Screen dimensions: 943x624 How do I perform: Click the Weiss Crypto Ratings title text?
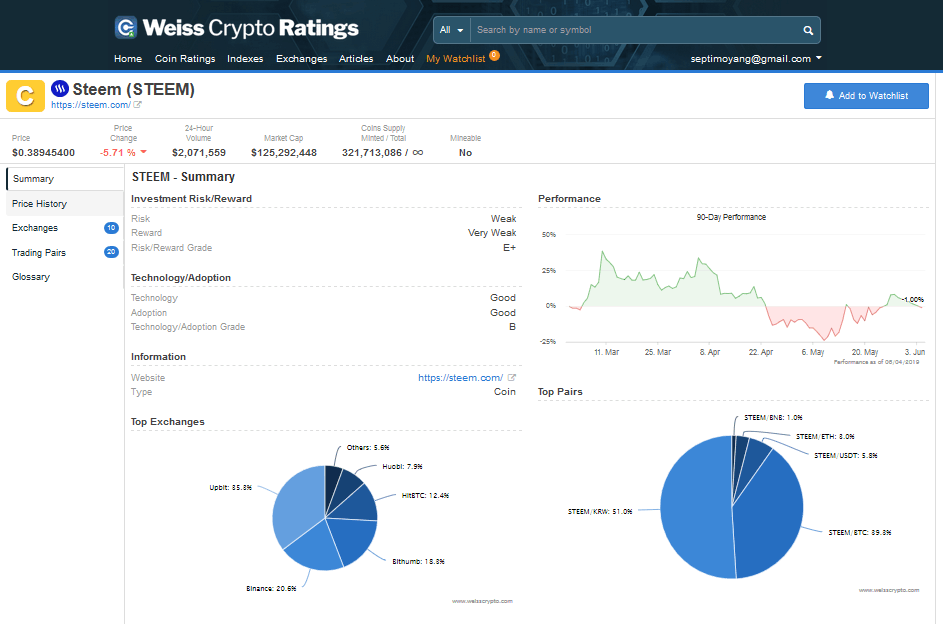[x=250, y=28]
